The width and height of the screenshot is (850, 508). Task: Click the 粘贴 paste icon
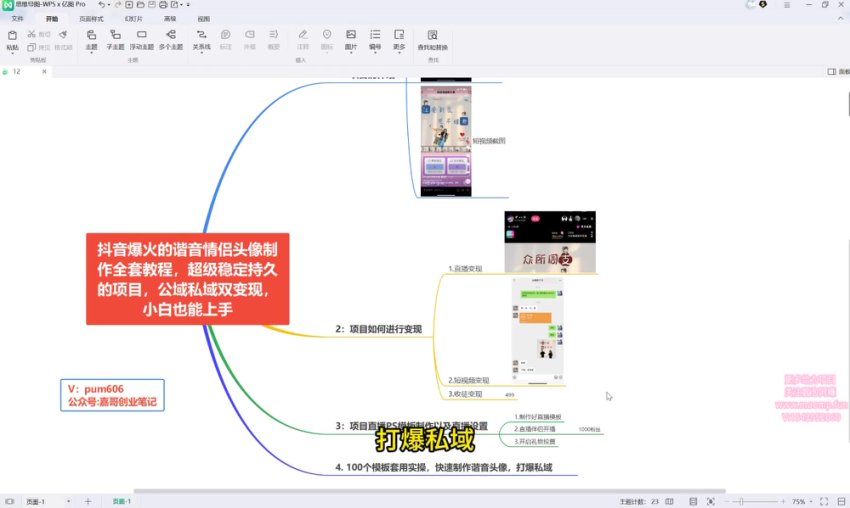pyautogui.click(x=12, y=39)
